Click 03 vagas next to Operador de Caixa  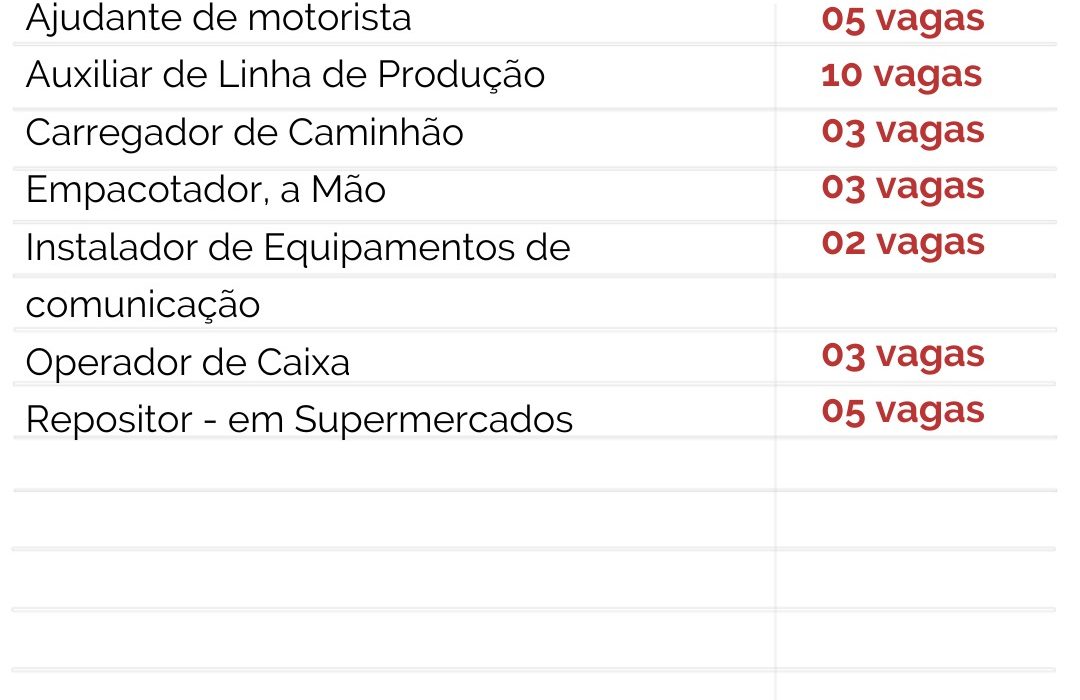point(902,355)
